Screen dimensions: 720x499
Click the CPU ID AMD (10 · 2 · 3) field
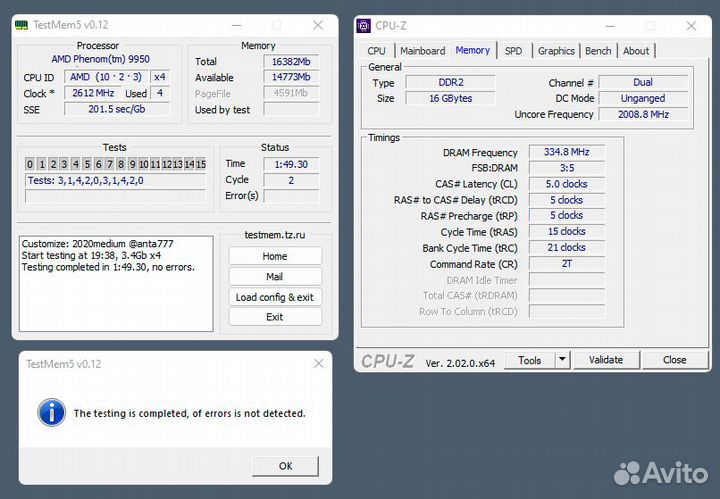106,77
